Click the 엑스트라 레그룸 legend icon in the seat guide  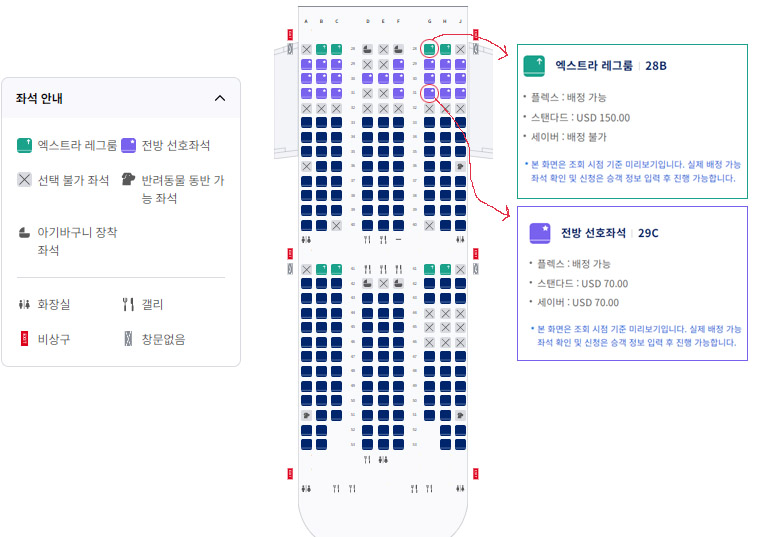pyautogui.click(x=24, y=145)
